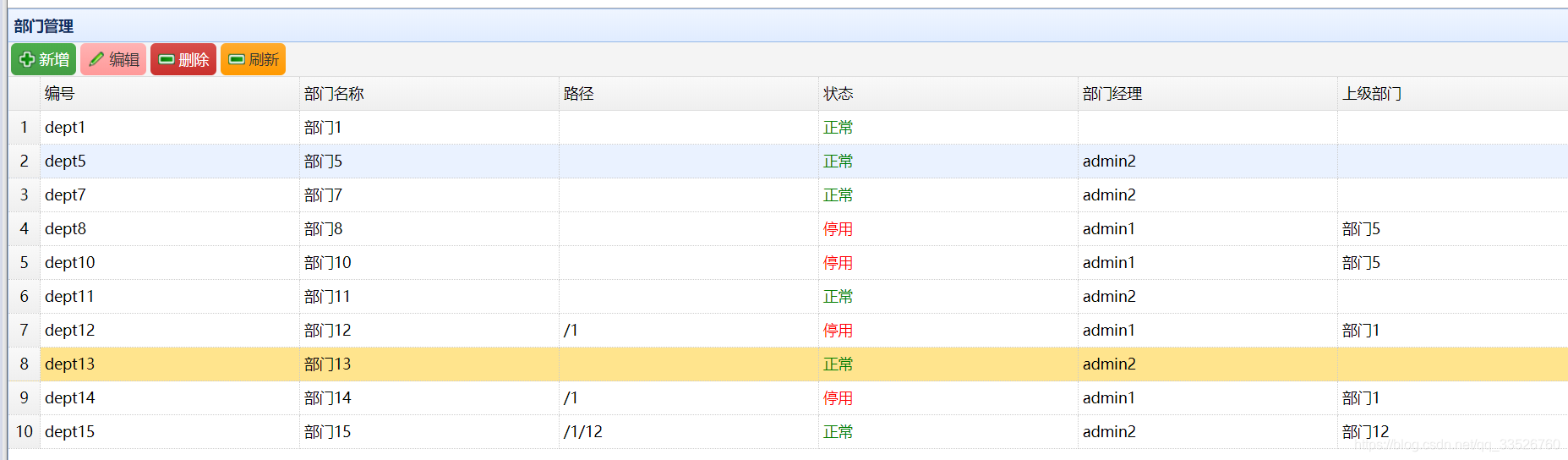Click the 部门10 name cell

point(429,262)
